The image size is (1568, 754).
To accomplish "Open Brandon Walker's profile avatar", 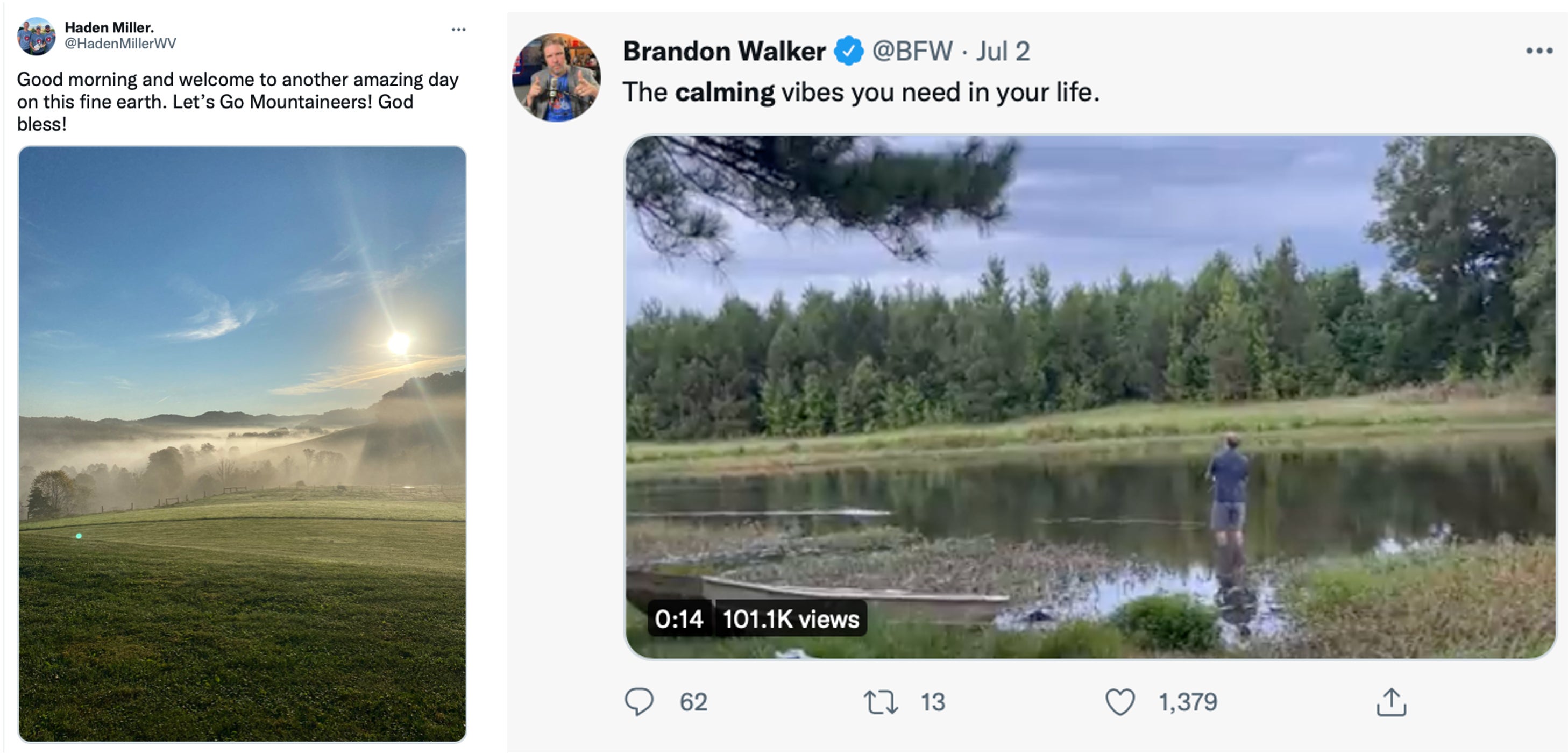I will 556,78.
